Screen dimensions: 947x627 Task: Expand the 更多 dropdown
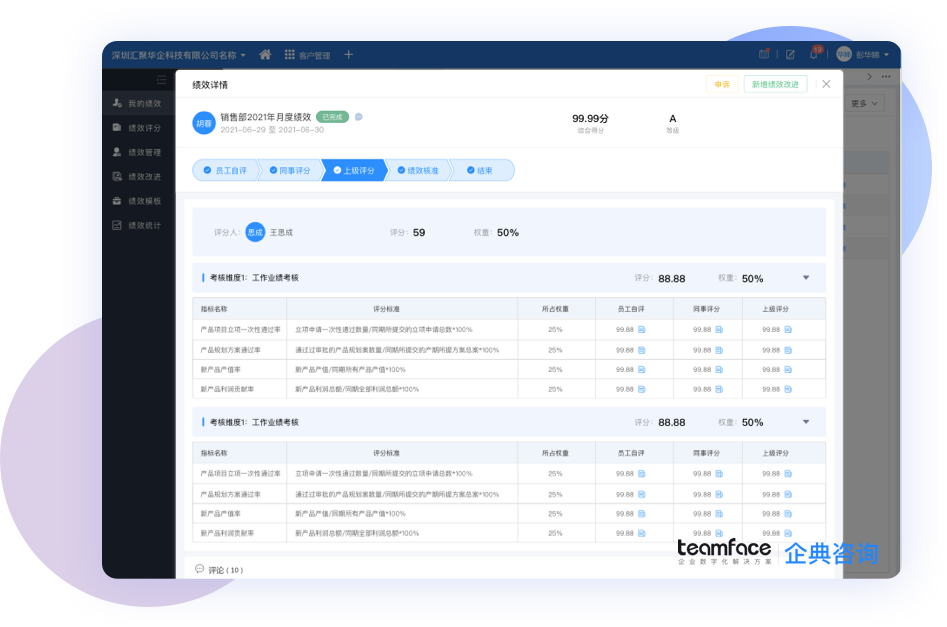865,103
